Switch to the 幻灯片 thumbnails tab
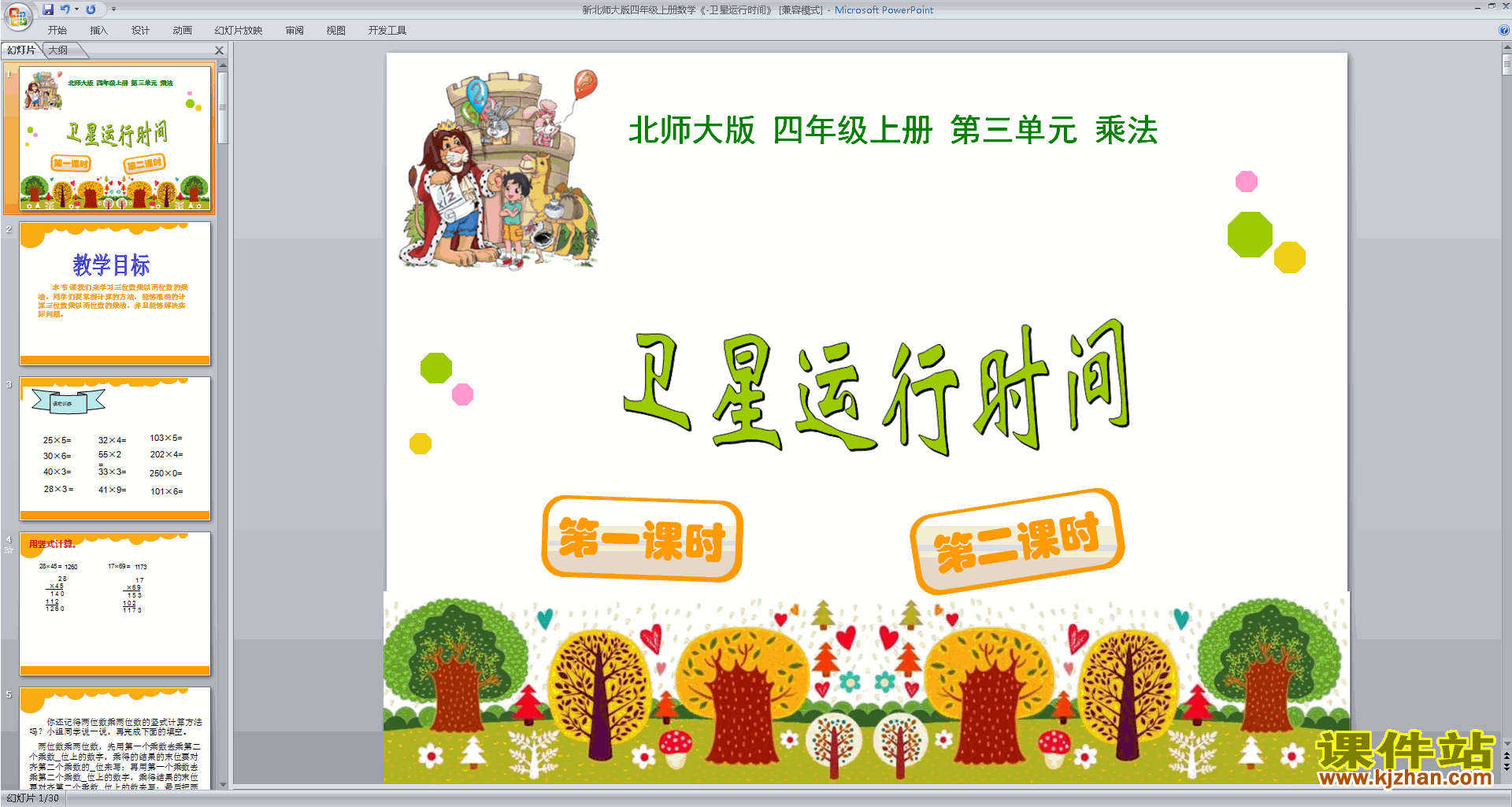 (x=21, y=50)
